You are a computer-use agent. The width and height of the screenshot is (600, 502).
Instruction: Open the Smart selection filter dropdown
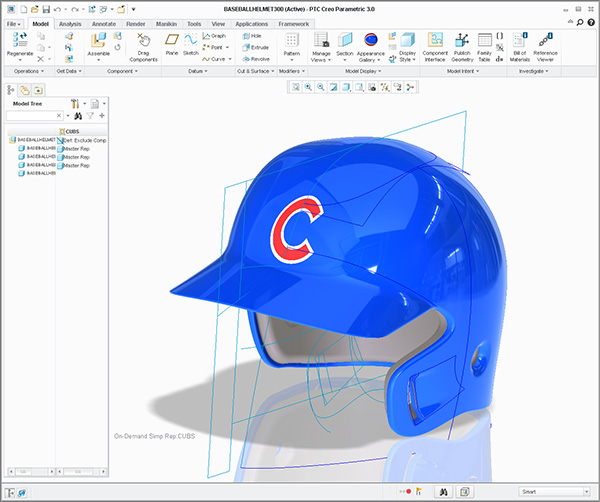coord(586,492)
